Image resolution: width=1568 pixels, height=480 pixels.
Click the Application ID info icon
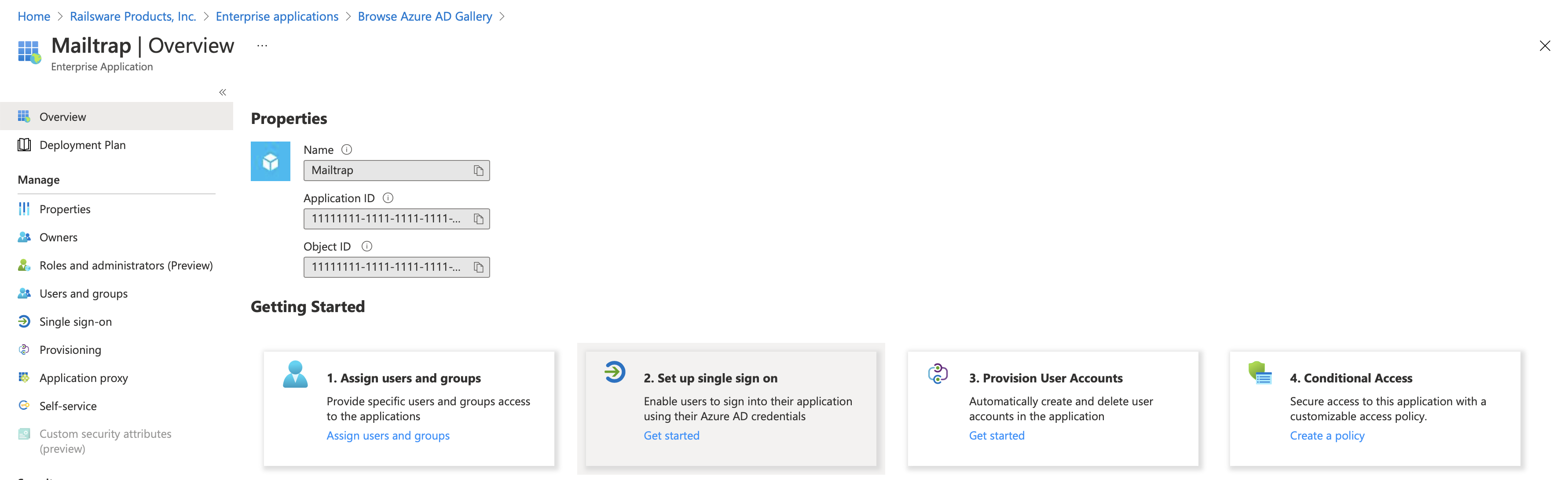point(388,198)
